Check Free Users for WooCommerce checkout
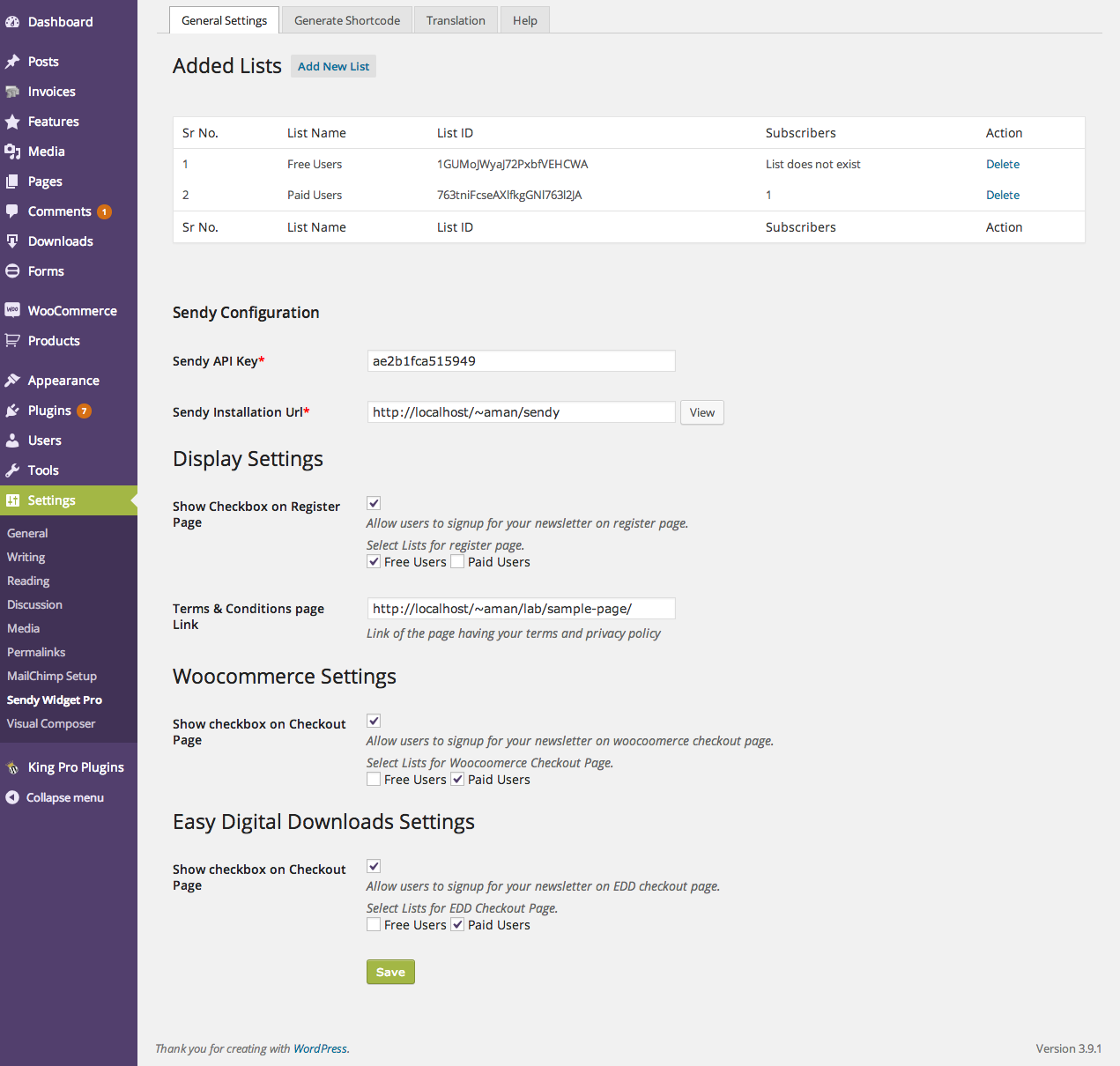The image size is (1120, 1066). tap(374, 780)
